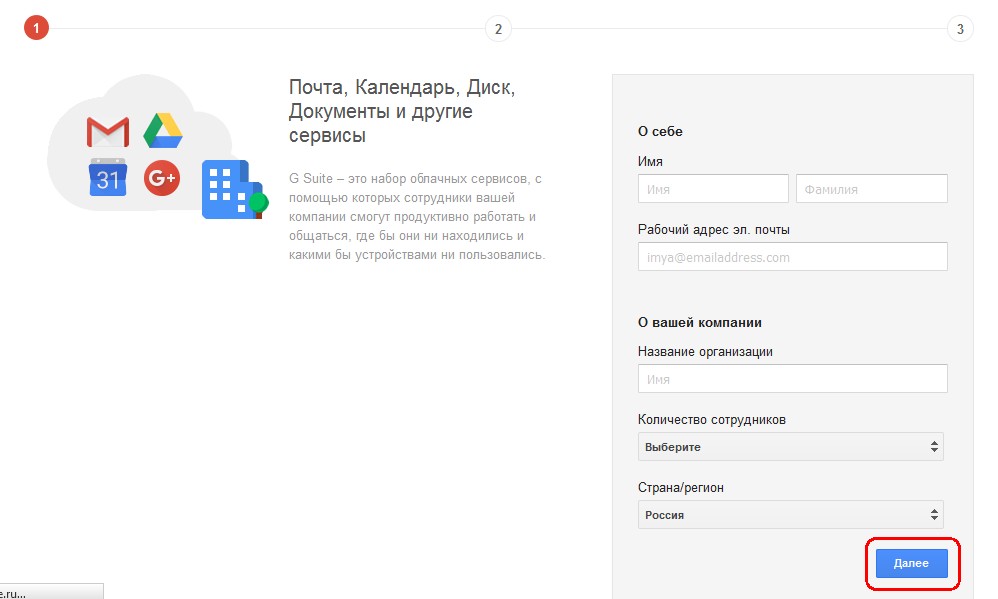
Task: Click the "О себе" section heading
Action: 660,131
